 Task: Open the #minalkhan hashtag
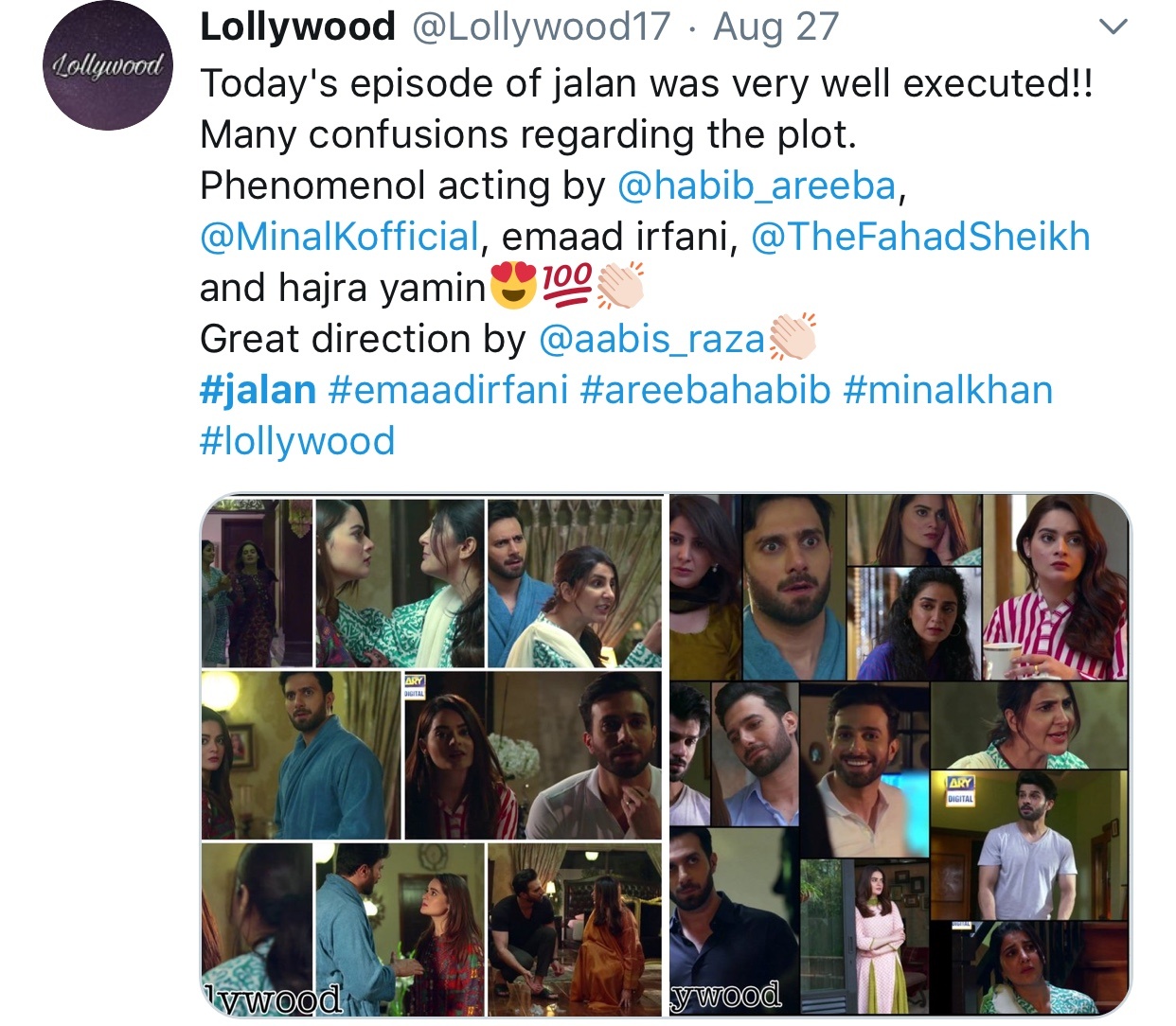pos(948,390)
